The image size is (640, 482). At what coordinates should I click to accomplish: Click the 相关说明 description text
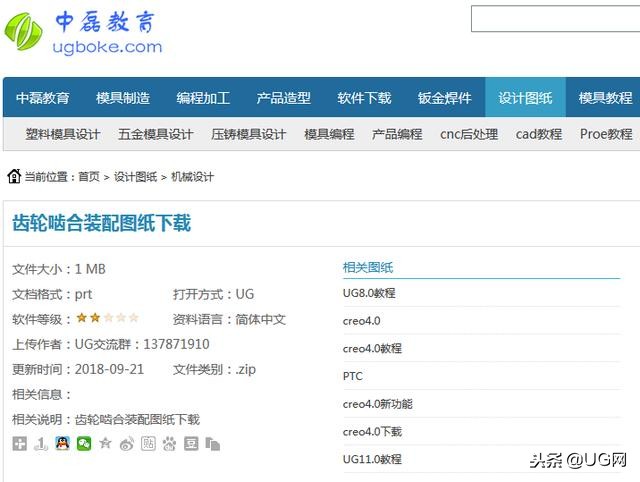(x=138, y=420)
